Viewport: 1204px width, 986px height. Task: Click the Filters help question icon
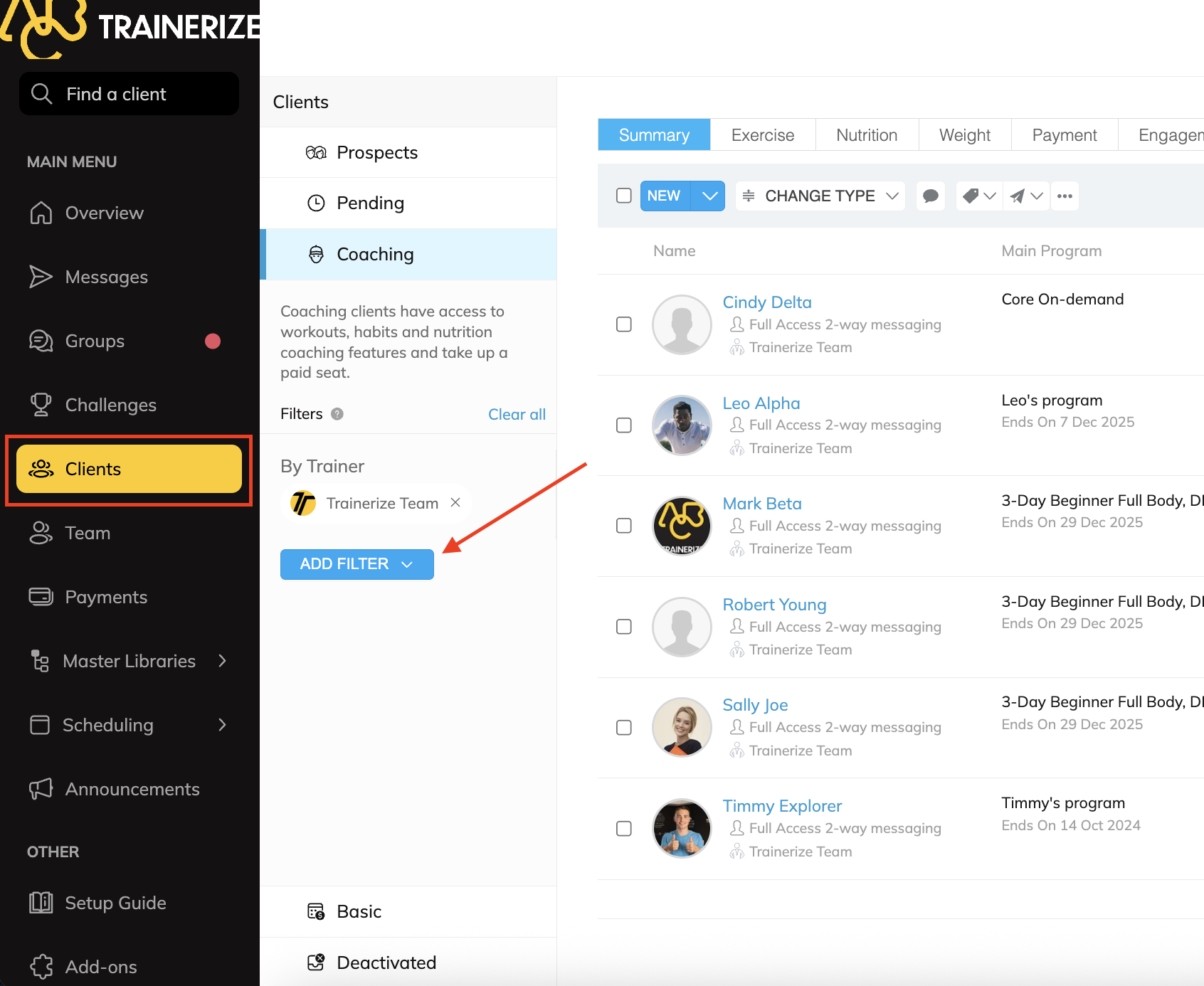coord(337,414)
